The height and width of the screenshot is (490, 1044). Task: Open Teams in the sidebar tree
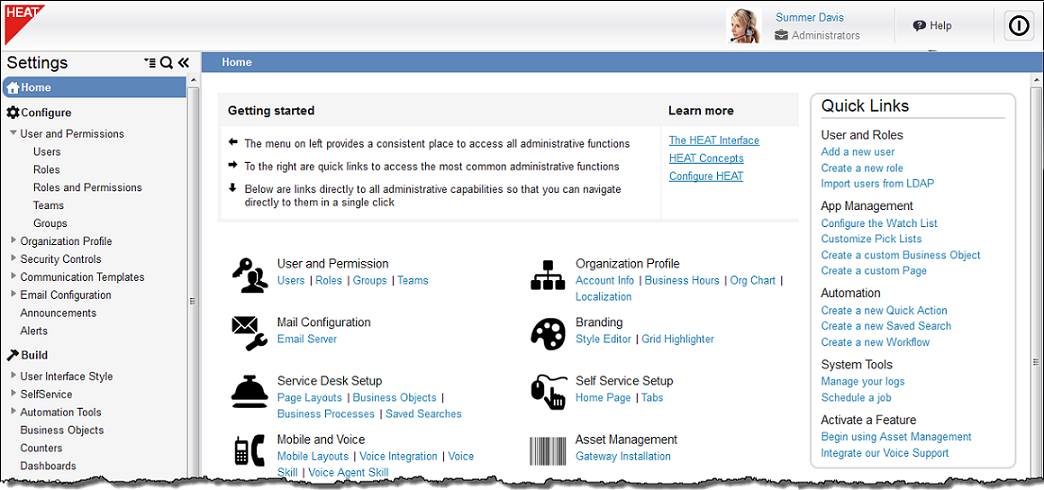pyautogui.click(x=49, y=206)
